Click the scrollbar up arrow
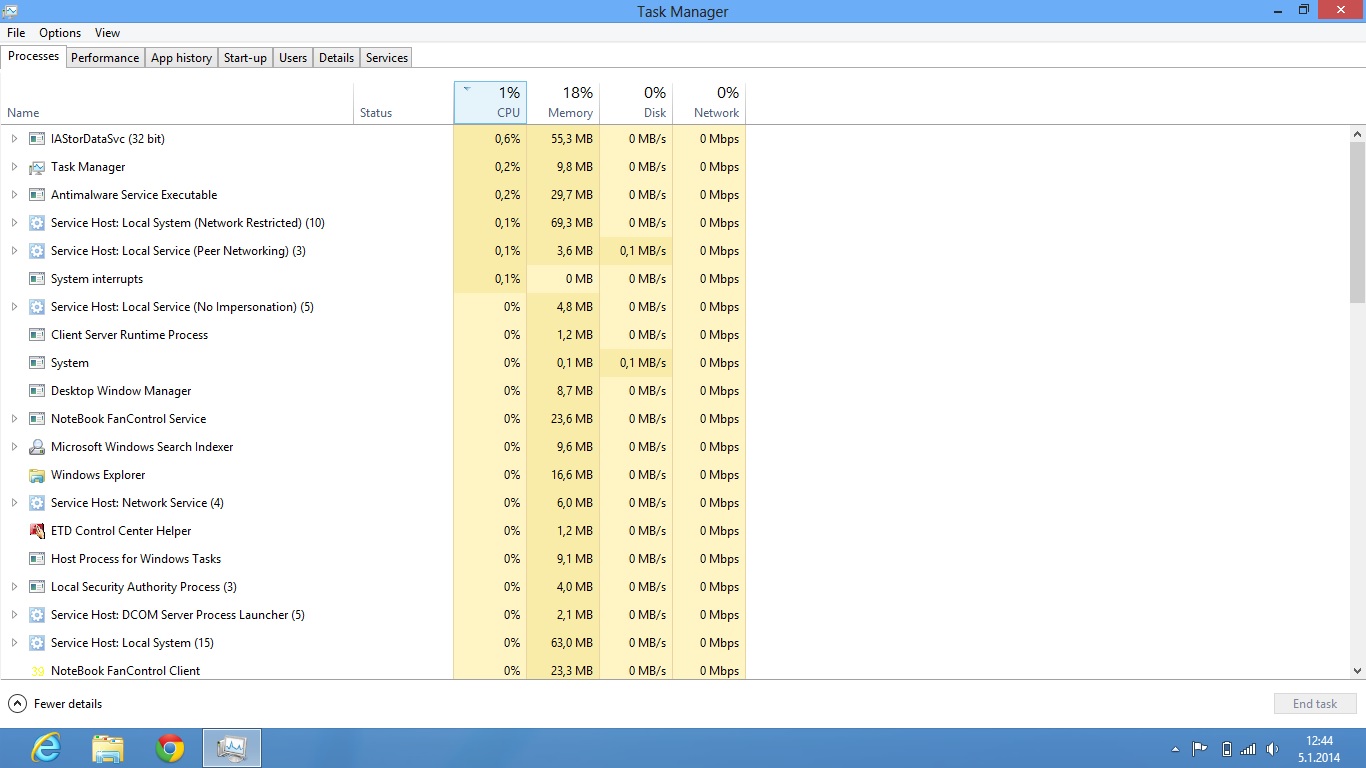The image size is (1366, 768). pos(1357,134)
